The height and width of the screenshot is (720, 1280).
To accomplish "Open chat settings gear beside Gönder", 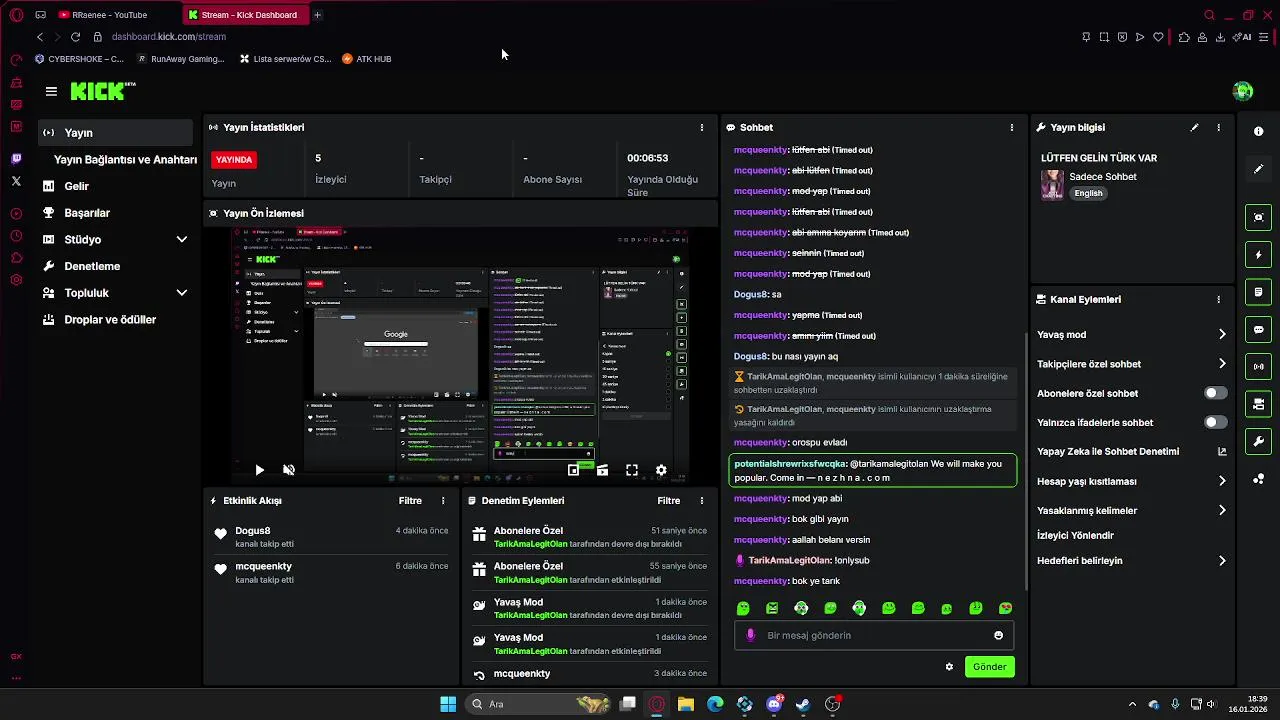I will click(x=949, y=667).
